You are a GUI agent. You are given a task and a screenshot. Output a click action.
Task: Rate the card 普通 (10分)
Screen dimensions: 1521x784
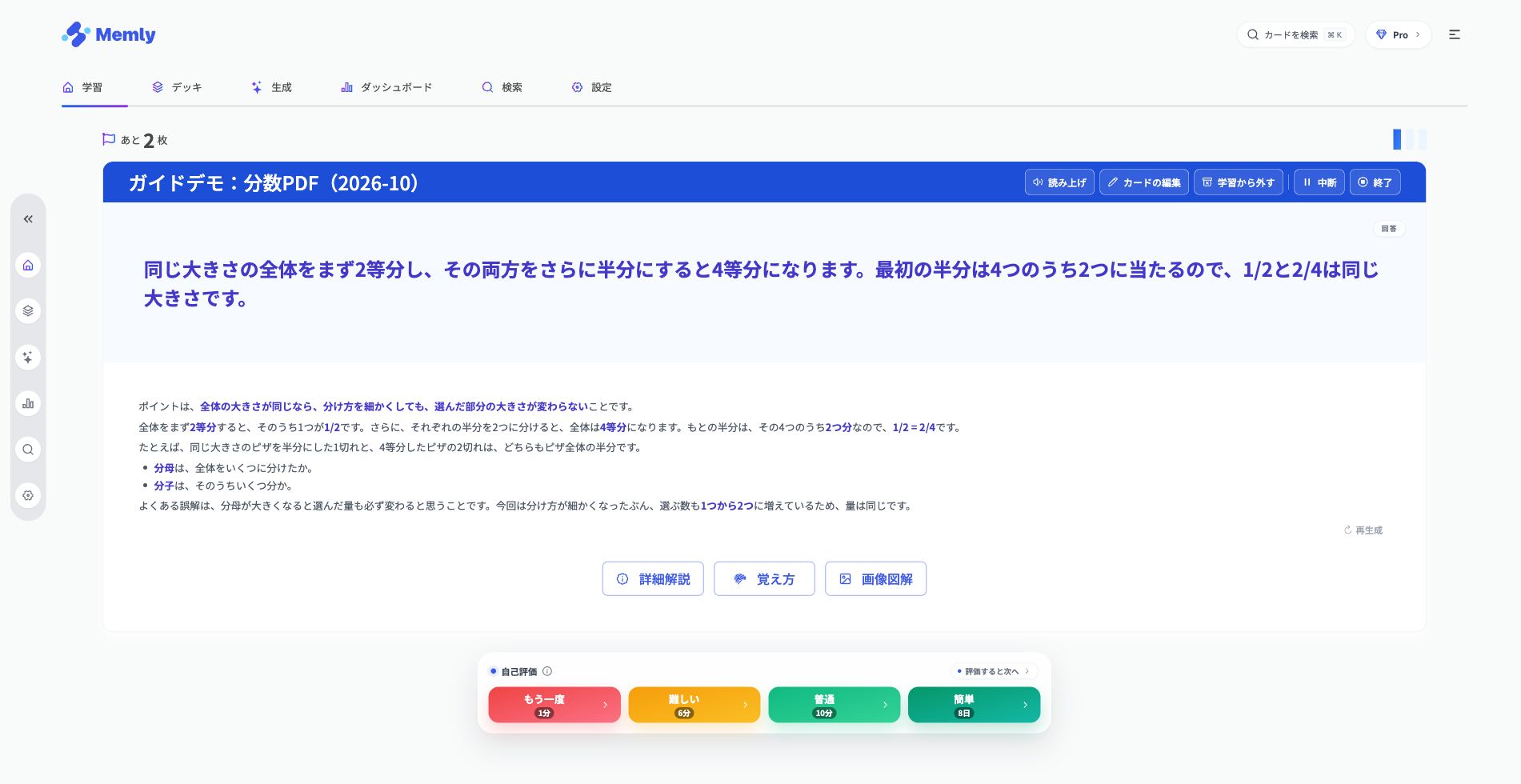(835, 705)
